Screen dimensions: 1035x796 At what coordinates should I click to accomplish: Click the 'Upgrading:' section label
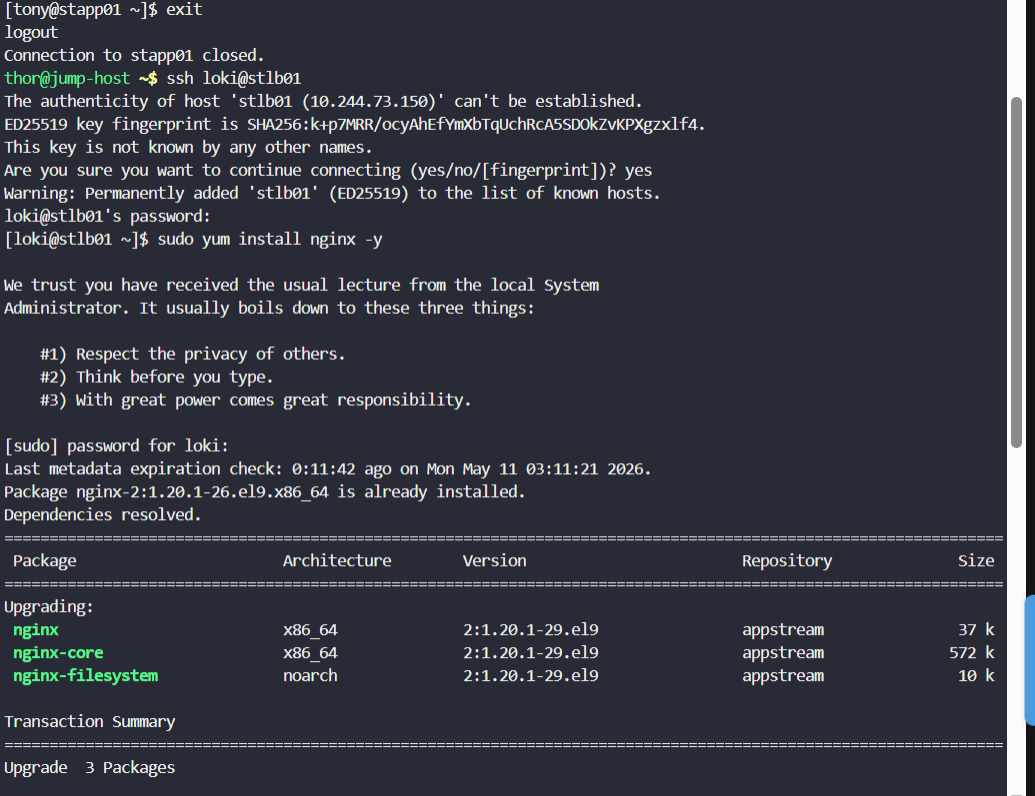click(x=49, y=607)
